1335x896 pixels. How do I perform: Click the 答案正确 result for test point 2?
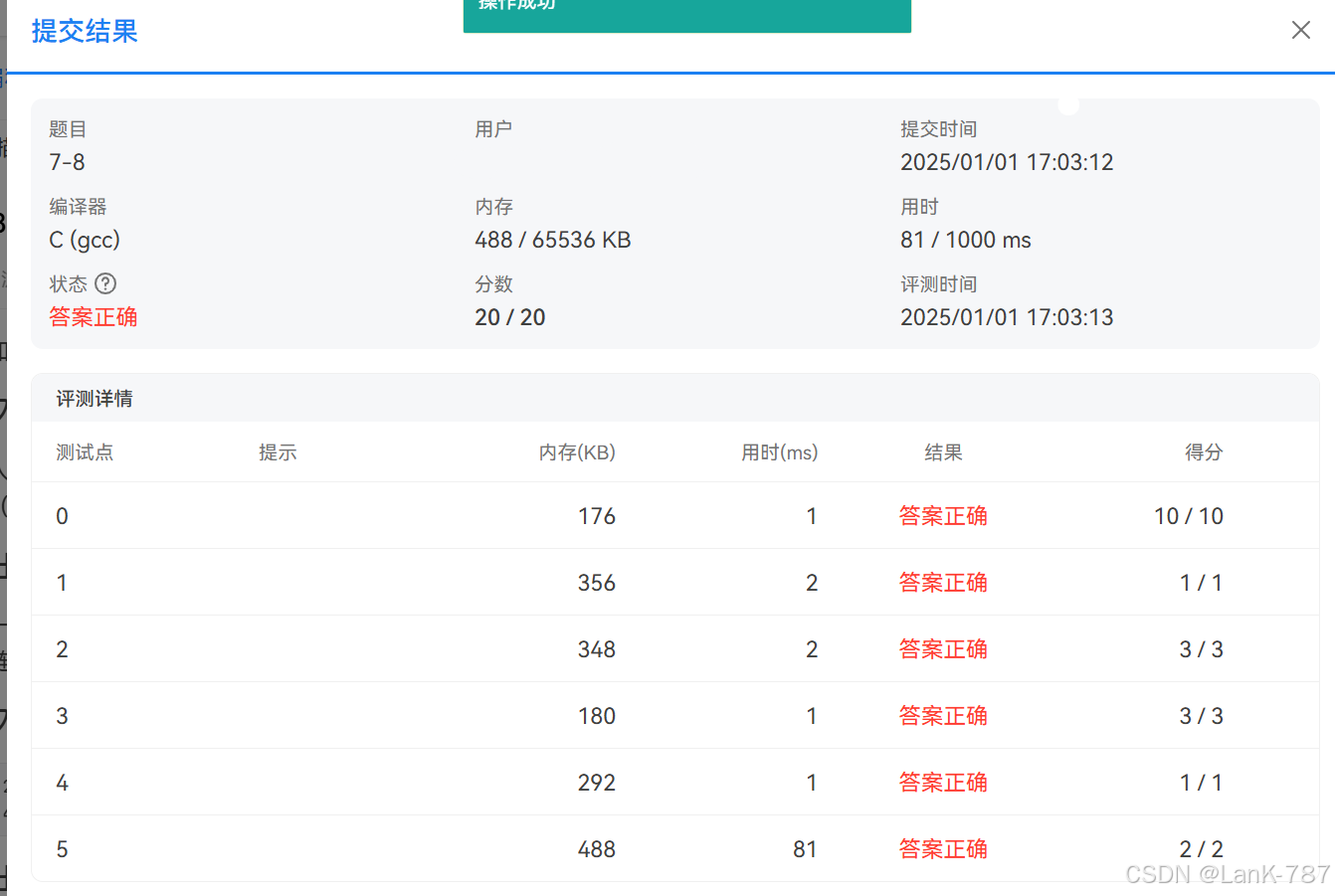click(942, 648)
